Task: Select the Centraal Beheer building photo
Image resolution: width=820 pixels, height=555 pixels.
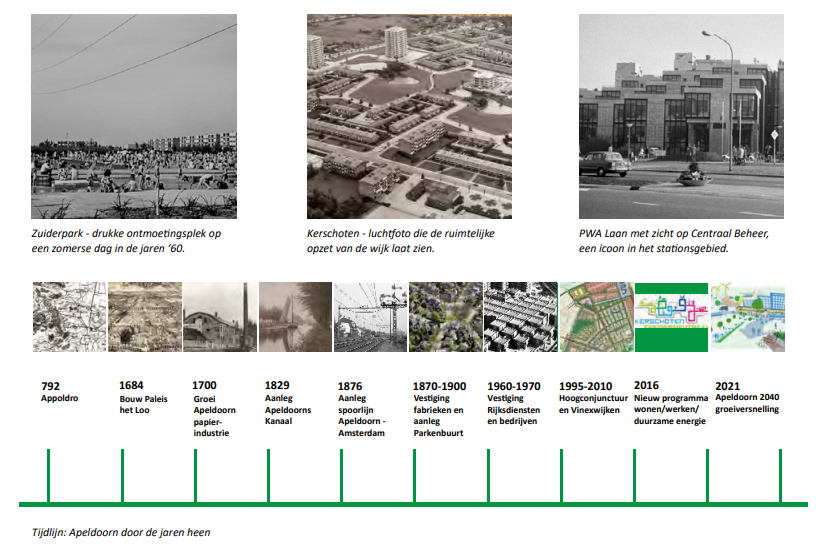Action: [x=681, y=116]
